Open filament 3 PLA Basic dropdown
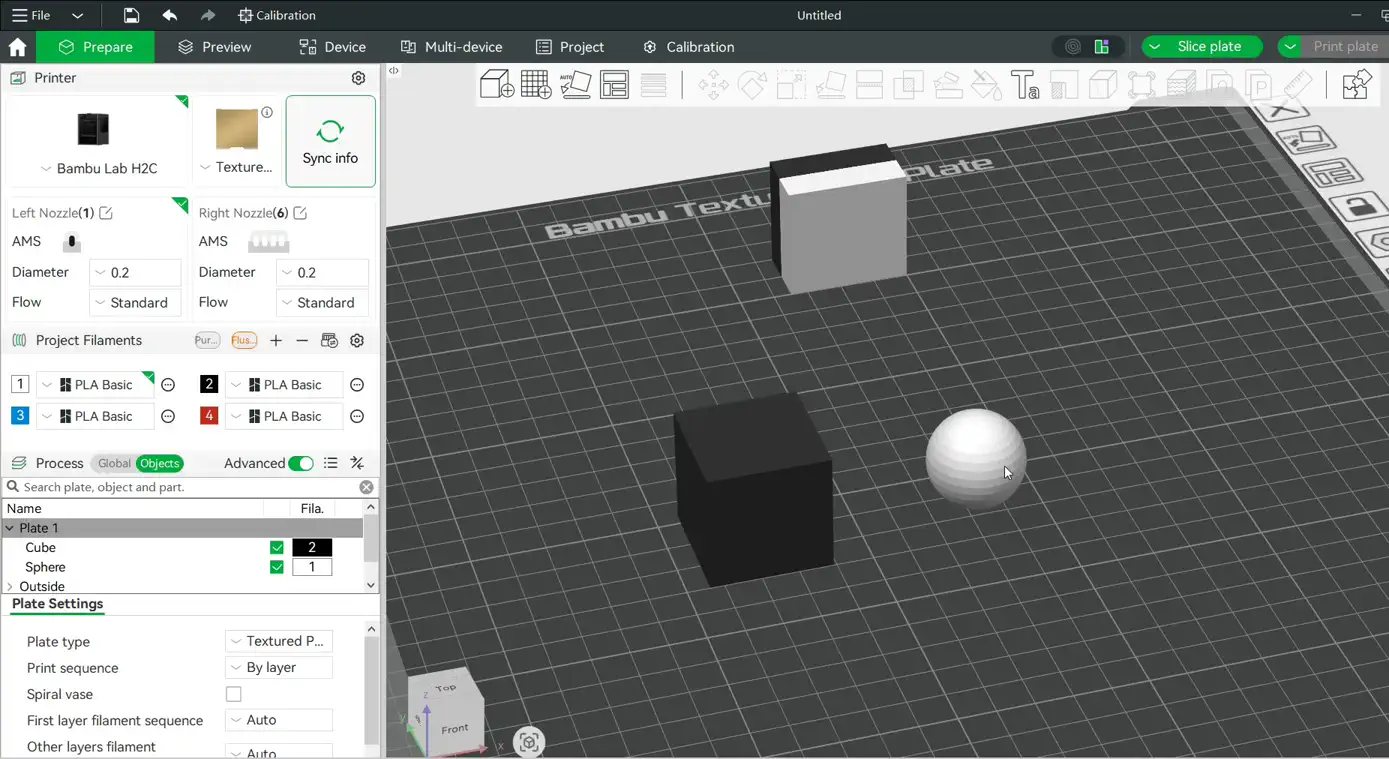This screenshot has width=1389, height=759. [x=95, y=416]
